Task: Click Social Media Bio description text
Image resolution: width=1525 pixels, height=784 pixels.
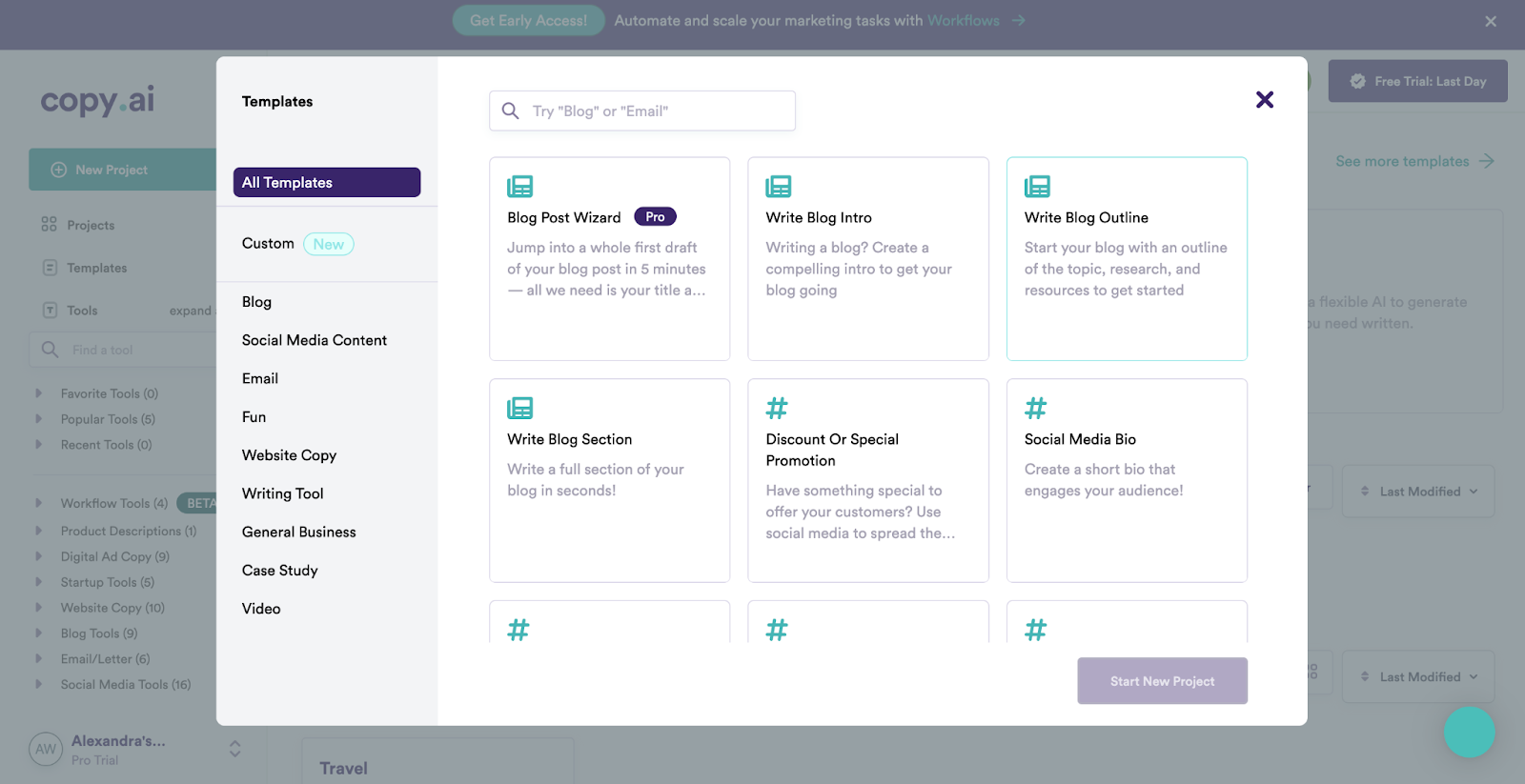Action: [1104, 480]
